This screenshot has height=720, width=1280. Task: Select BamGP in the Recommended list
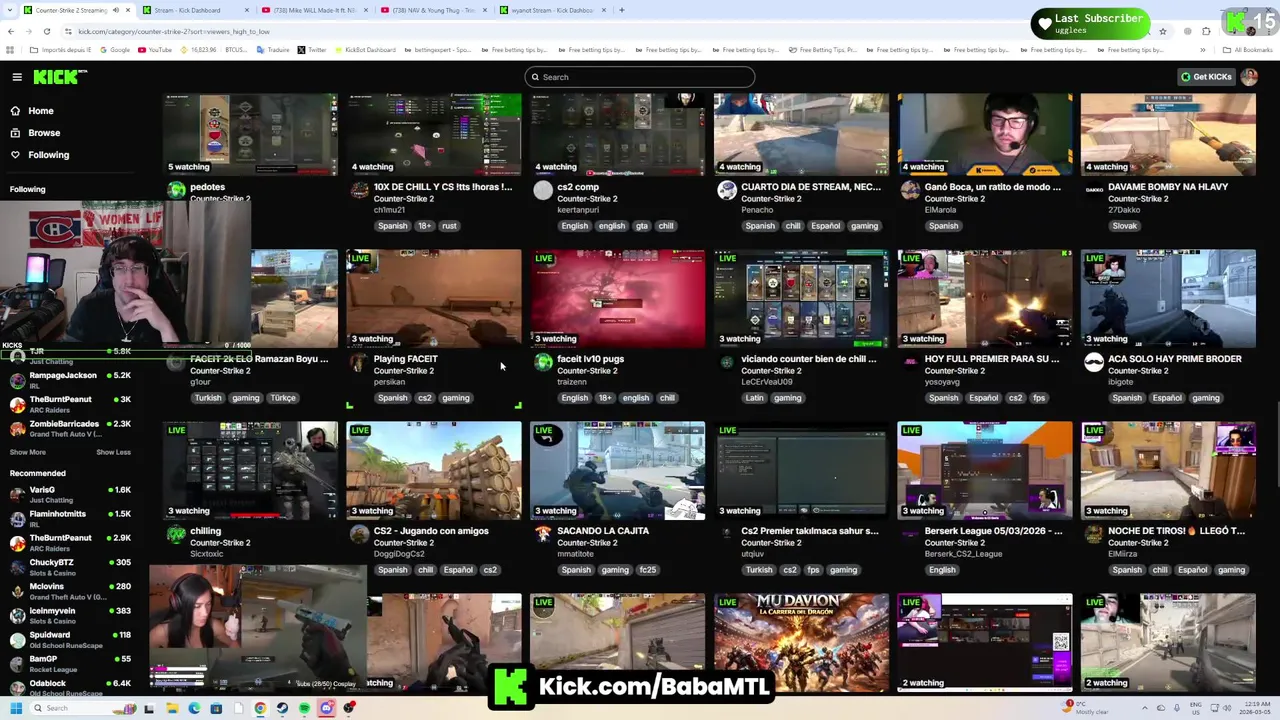[x=72, y=664]
